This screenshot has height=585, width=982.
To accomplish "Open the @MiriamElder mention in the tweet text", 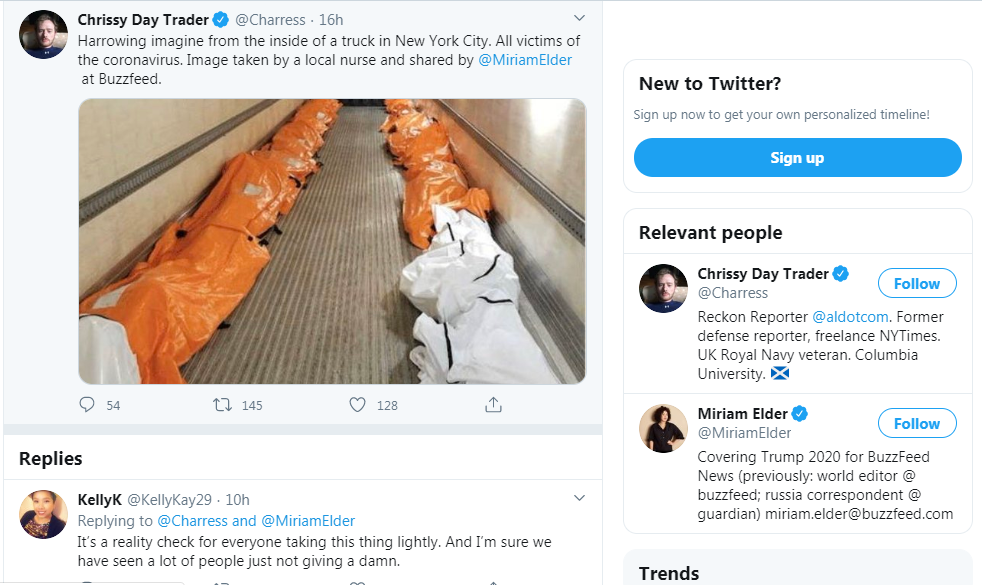I will 526,60.
